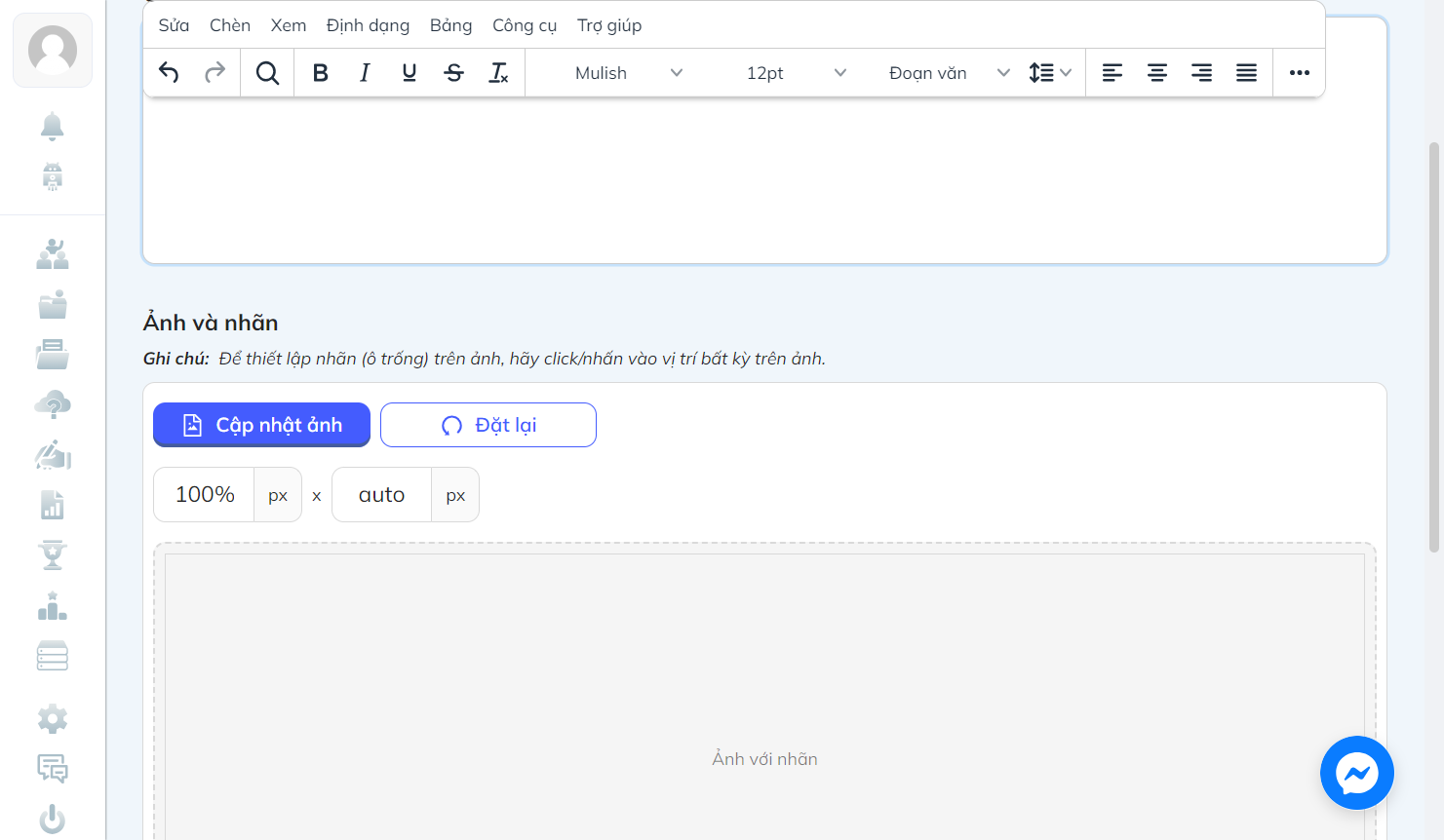
Task: Show more toolbar options
Action: 1300,73
